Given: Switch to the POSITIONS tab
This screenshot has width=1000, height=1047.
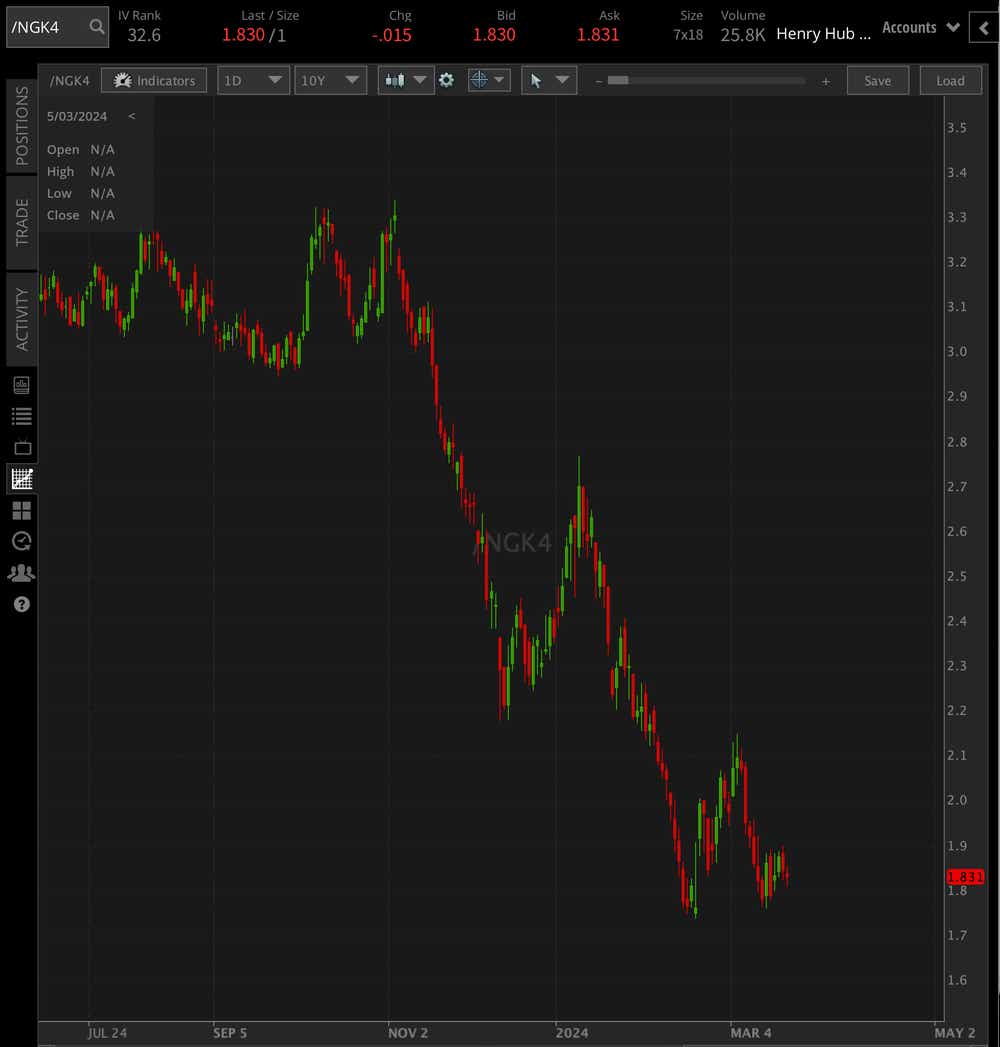Looking at the screenshot, I should tap(22, 126).
